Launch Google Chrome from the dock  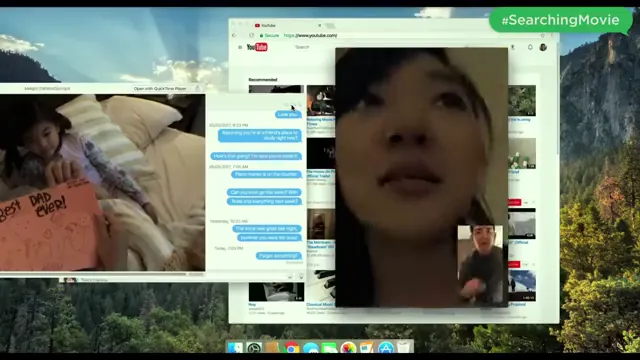[x=291, y=348]
